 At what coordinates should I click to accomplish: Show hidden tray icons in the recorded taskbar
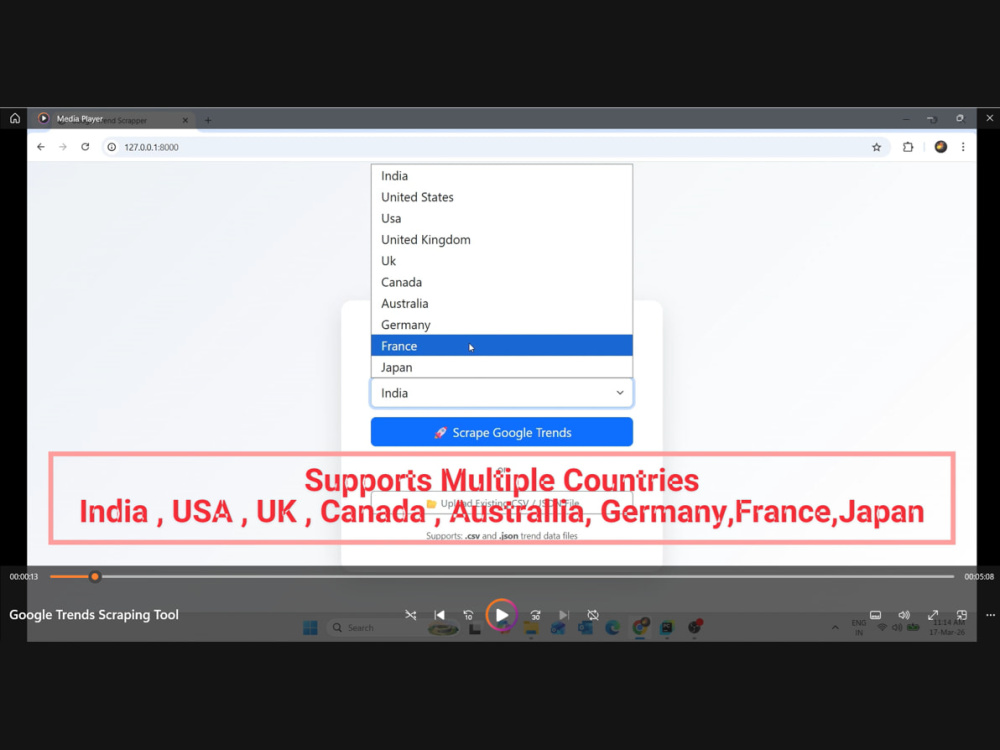(835, 628)
